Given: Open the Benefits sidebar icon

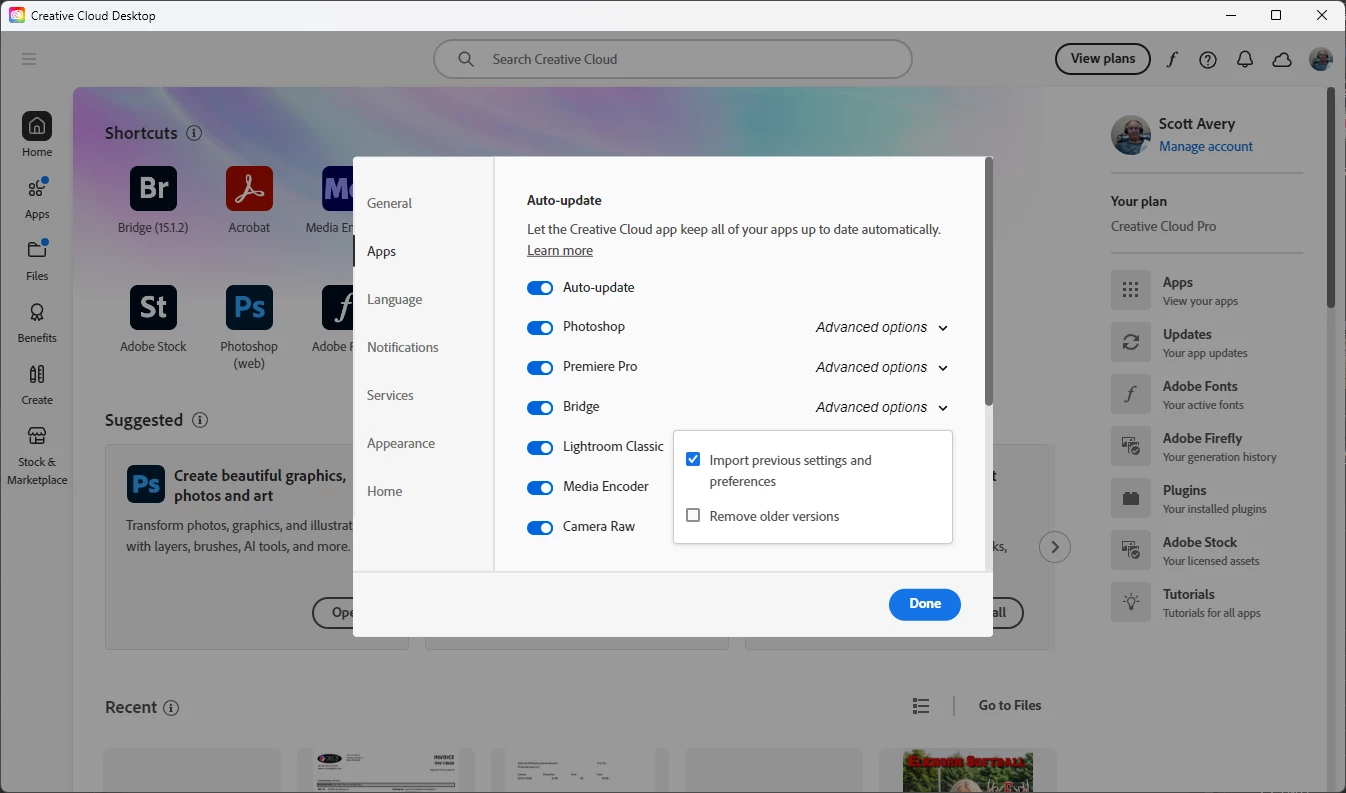Looking at the screenshot, I should [x=37, y=312].
